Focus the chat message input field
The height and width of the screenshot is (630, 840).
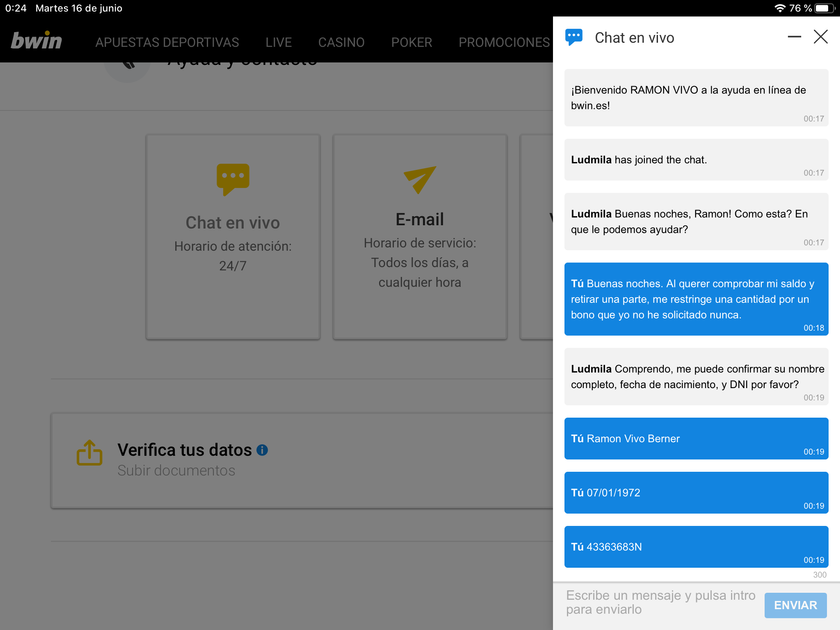point(661,603)
